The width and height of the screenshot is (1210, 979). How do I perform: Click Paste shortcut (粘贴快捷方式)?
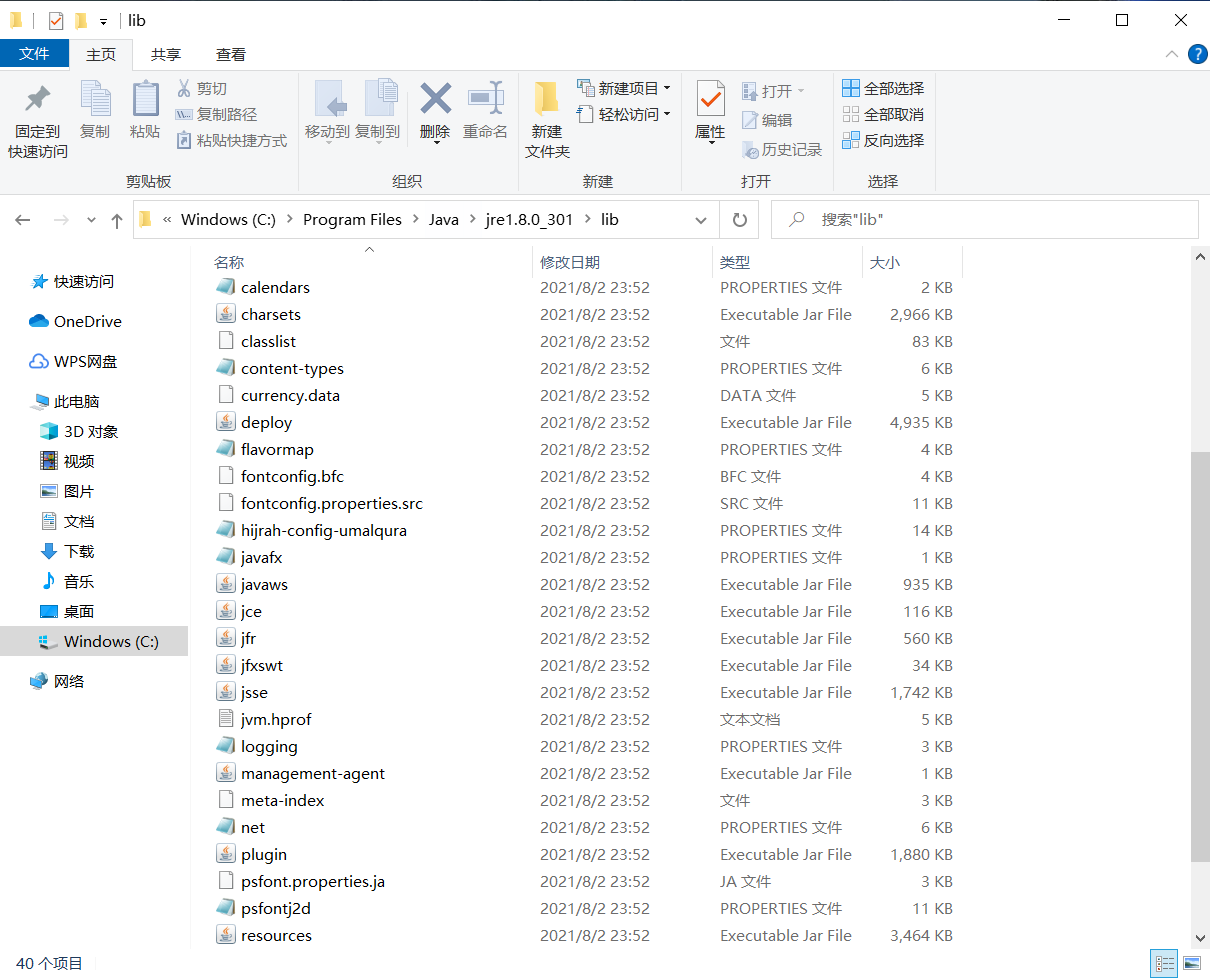231,140
